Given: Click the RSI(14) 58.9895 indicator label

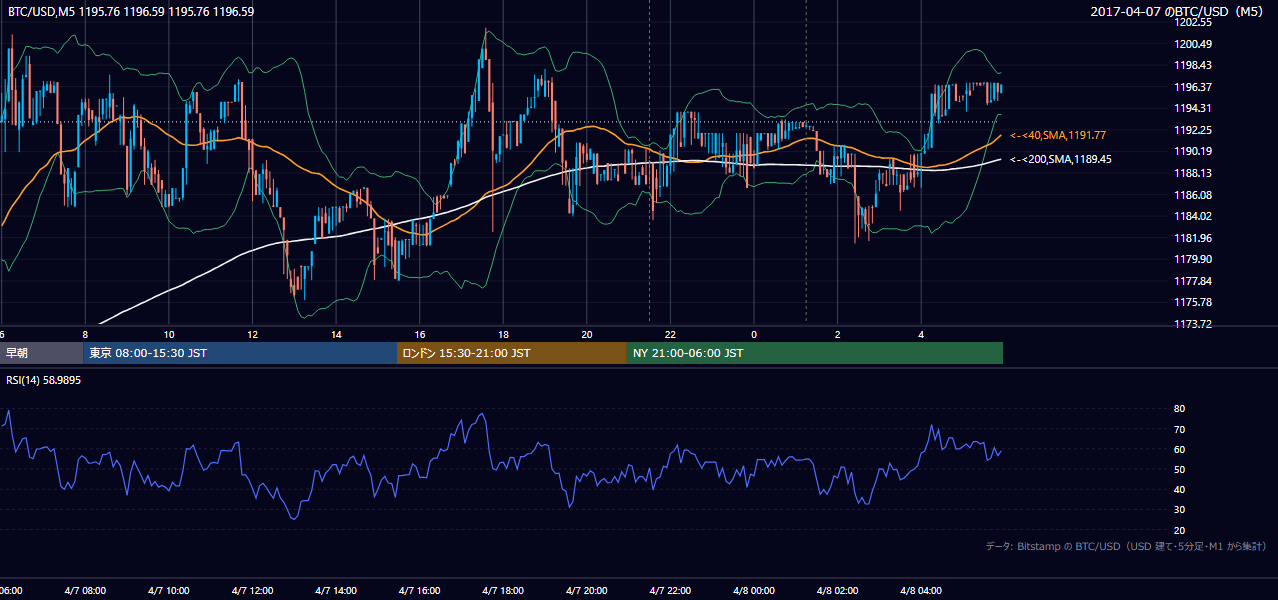Looking at the screenshot, I should (x=44, y=381).
